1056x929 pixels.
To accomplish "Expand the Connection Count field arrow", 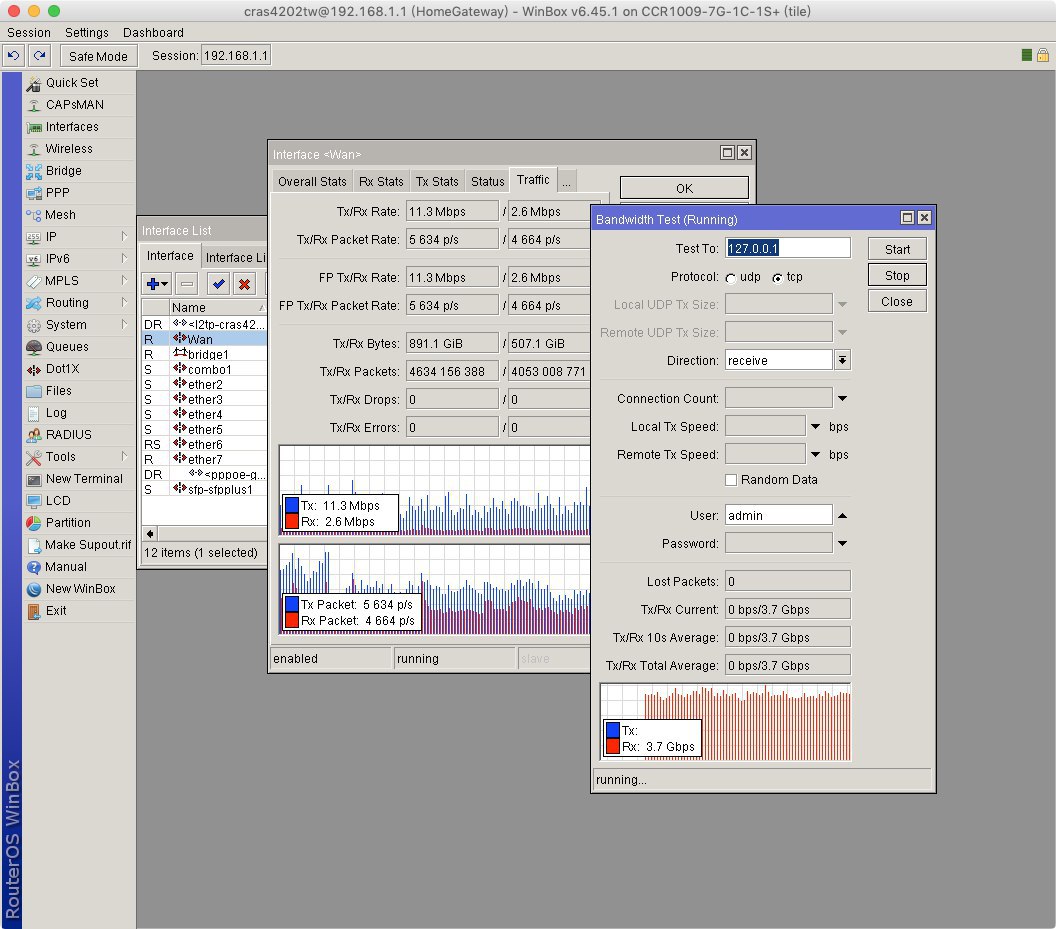I will click(x=843, y=399).
